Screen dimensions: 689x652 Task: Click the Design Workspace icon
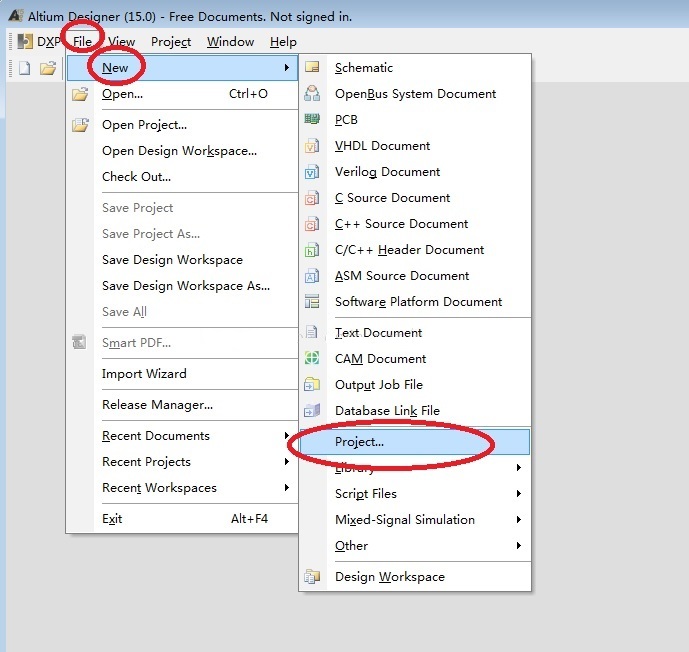tap(312, 576)
